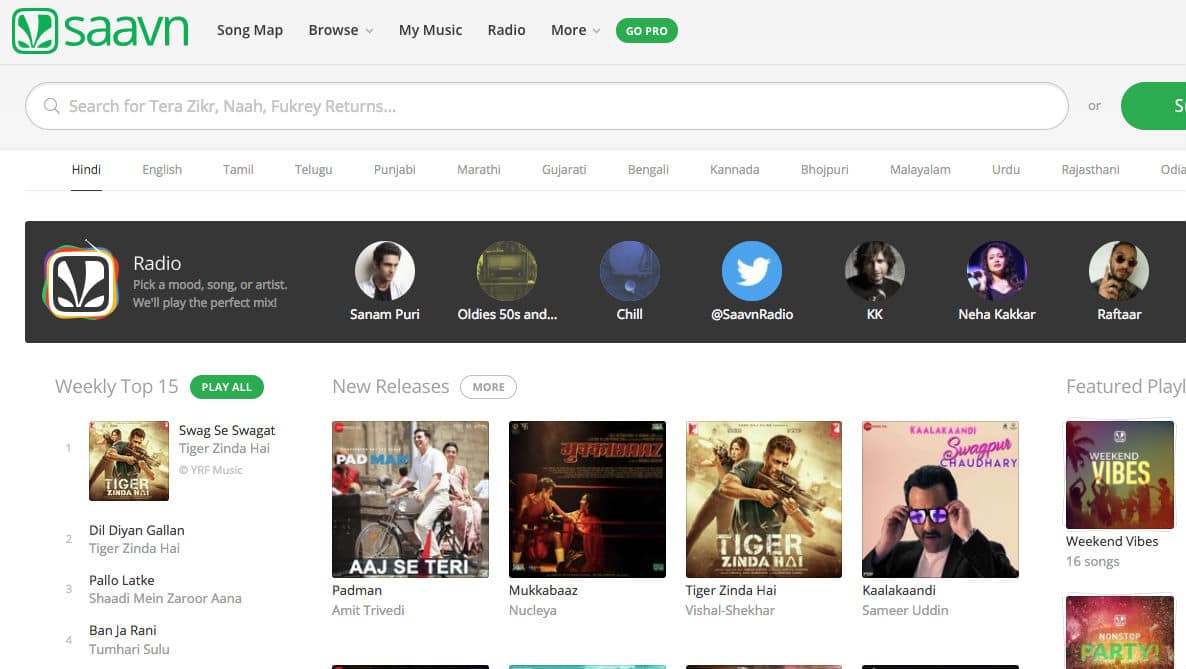
Task: Go to My Music
Action: click(x=430, y=30)
